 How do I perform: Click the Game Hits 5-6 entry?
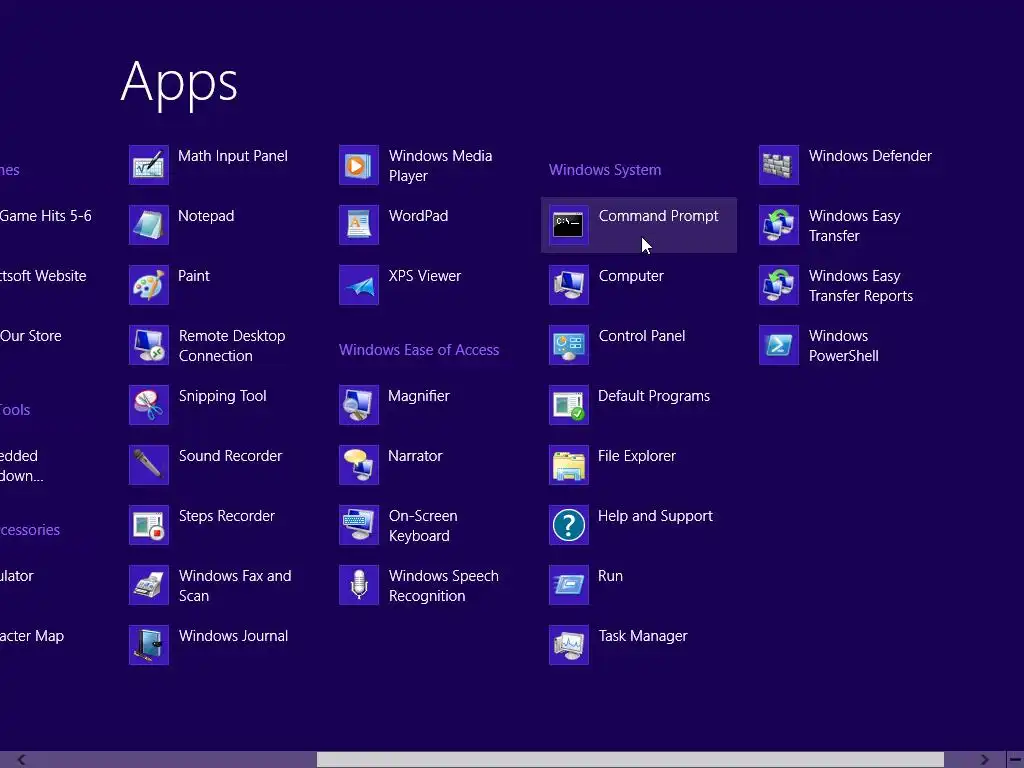click(x=46, y=216)
